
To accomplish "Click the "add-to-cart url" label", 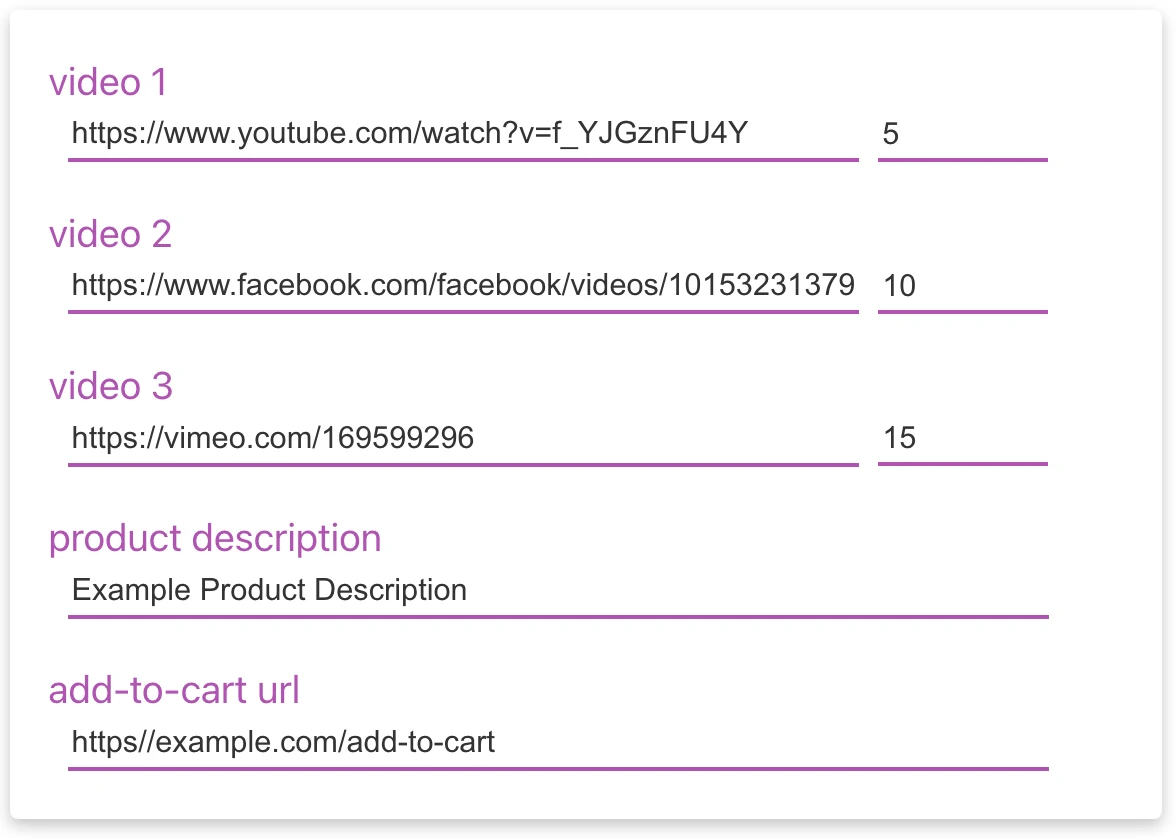I will tap(174, 690).
